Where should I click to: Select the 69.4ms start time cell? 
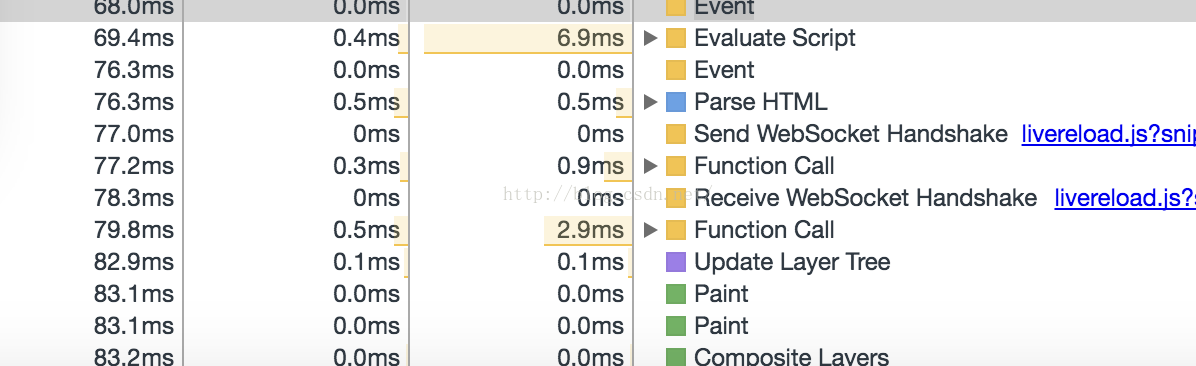click(x=92, y=37)
